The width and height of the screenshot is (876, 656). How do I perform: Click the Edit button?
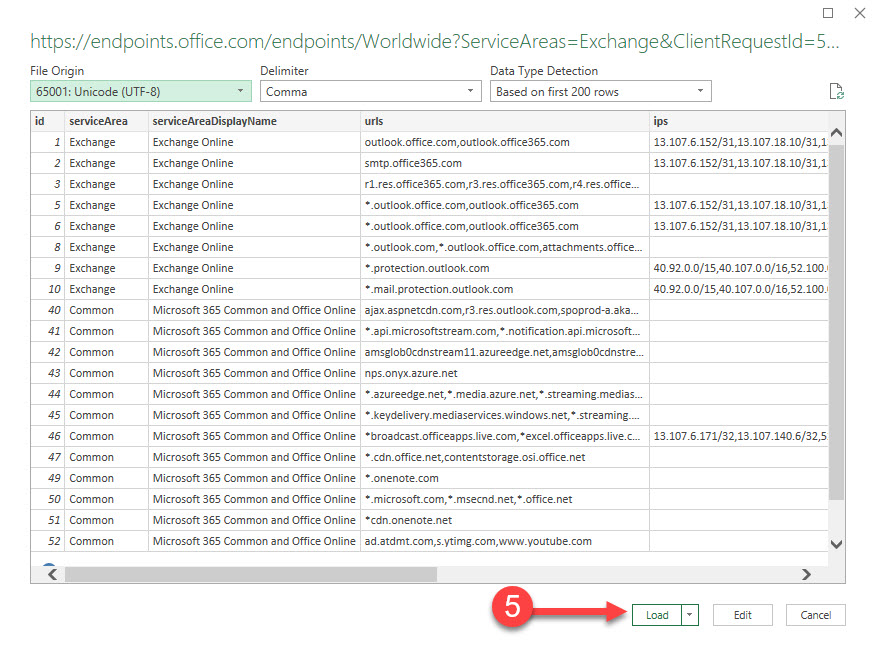742,615
